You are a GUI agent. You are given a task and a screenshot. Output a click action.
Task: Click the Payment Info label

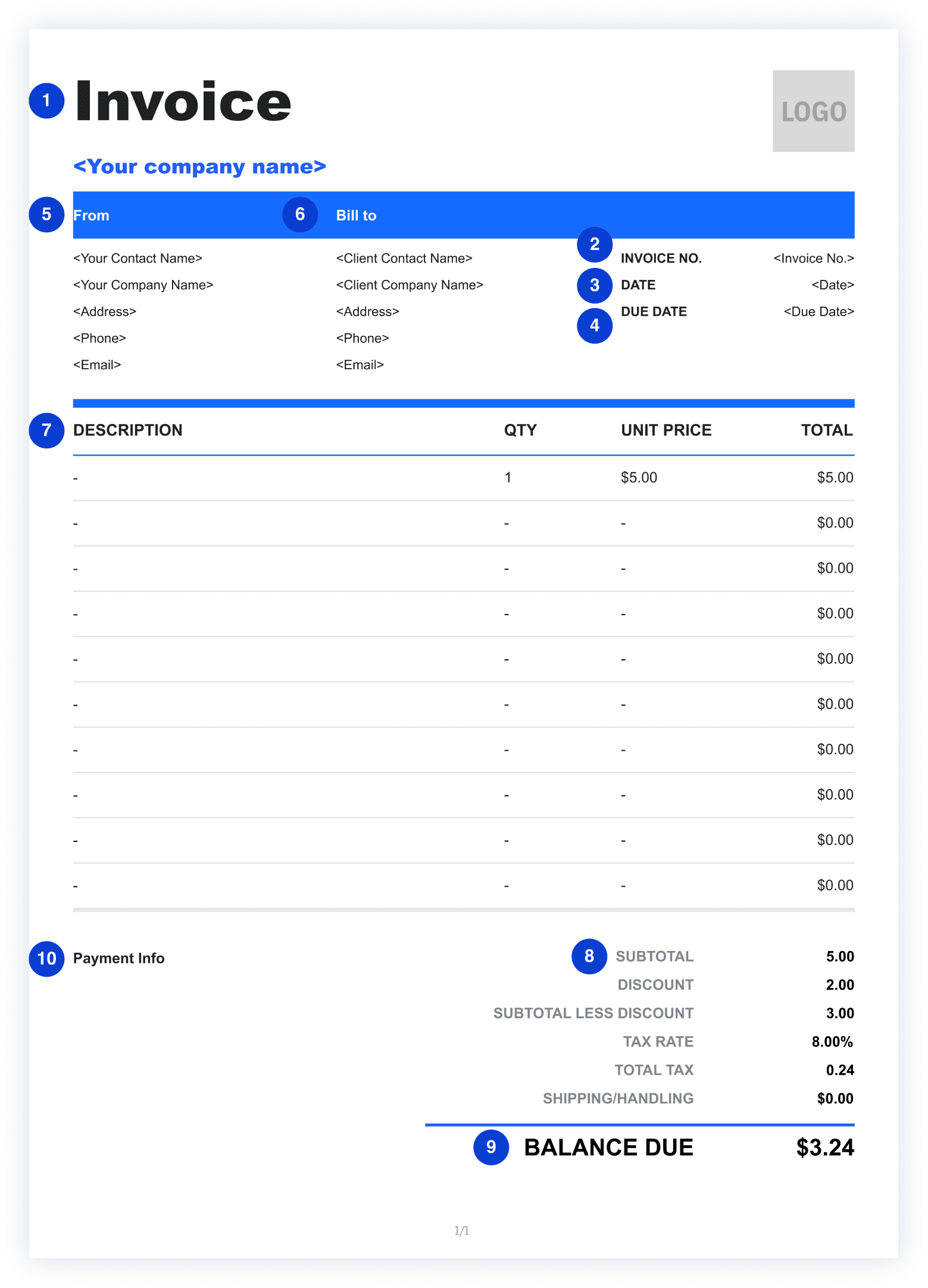coord(118,958)
